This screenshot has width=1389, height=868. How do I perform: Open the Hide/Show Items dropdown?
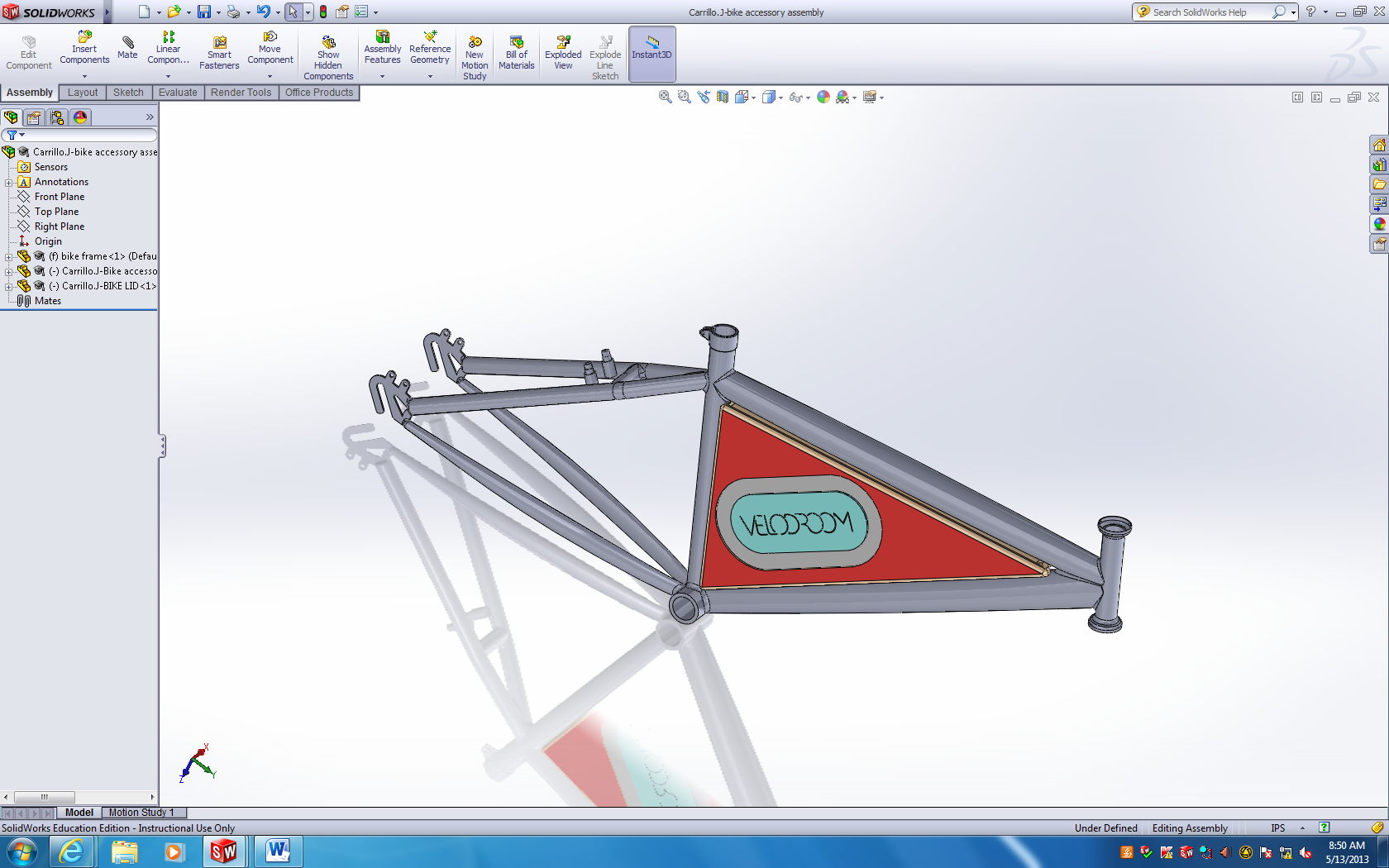point(808,98)
